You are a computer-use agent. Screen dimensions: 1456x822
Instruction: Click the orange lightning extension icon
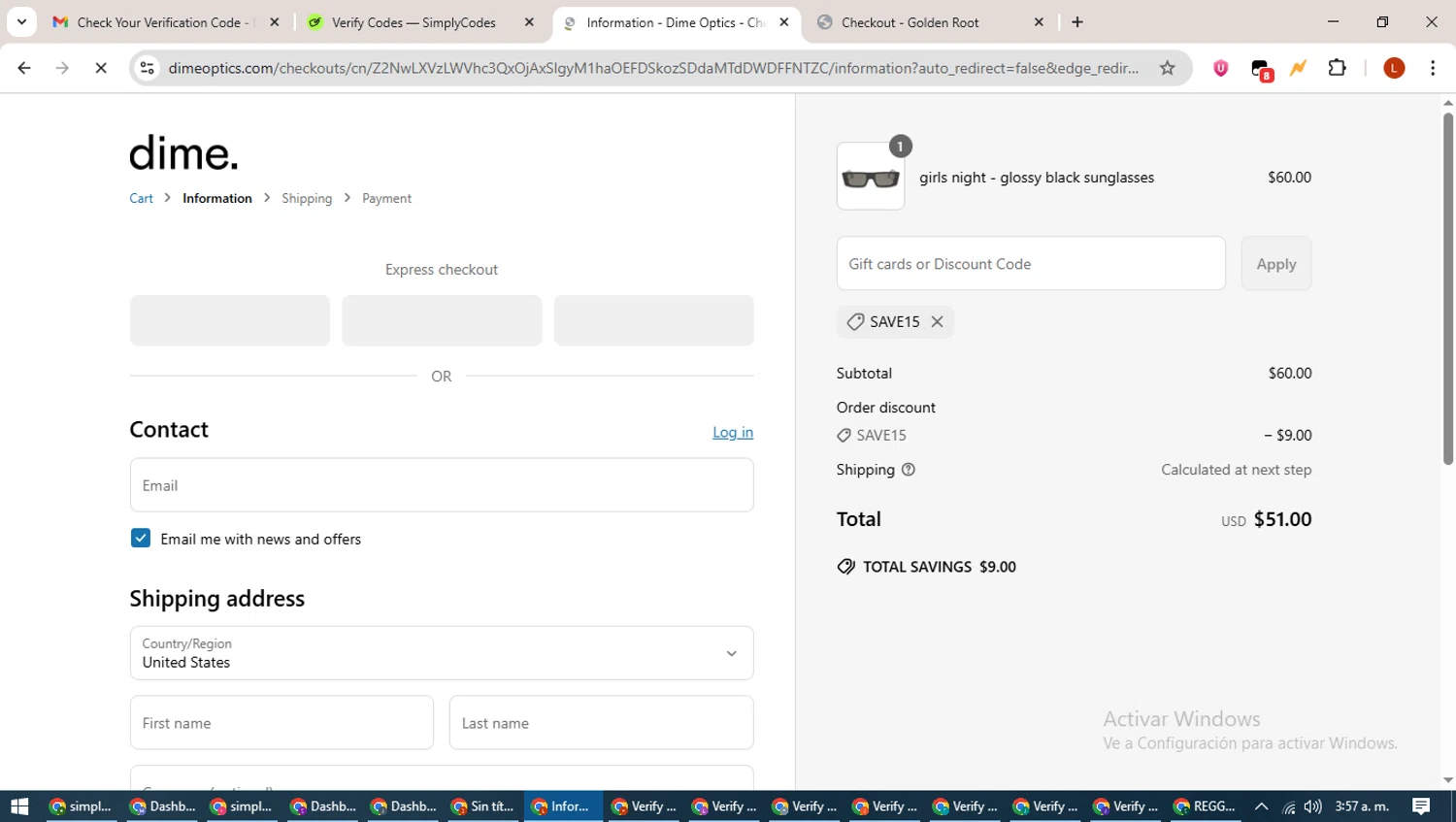click(1298, 68)
